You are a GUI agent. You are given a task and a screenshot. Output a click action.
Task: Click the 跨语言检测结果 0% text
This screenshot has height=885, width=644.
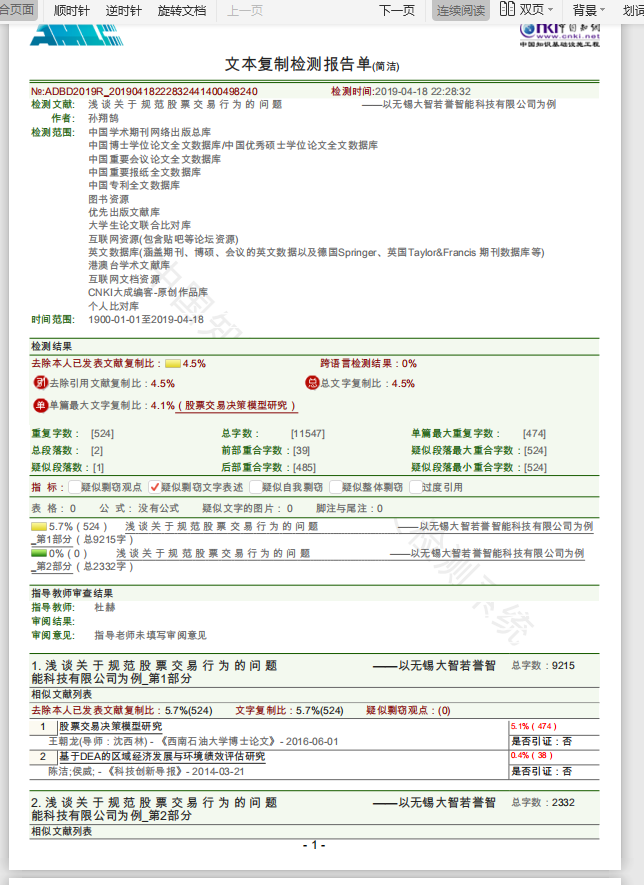[369, 364]
